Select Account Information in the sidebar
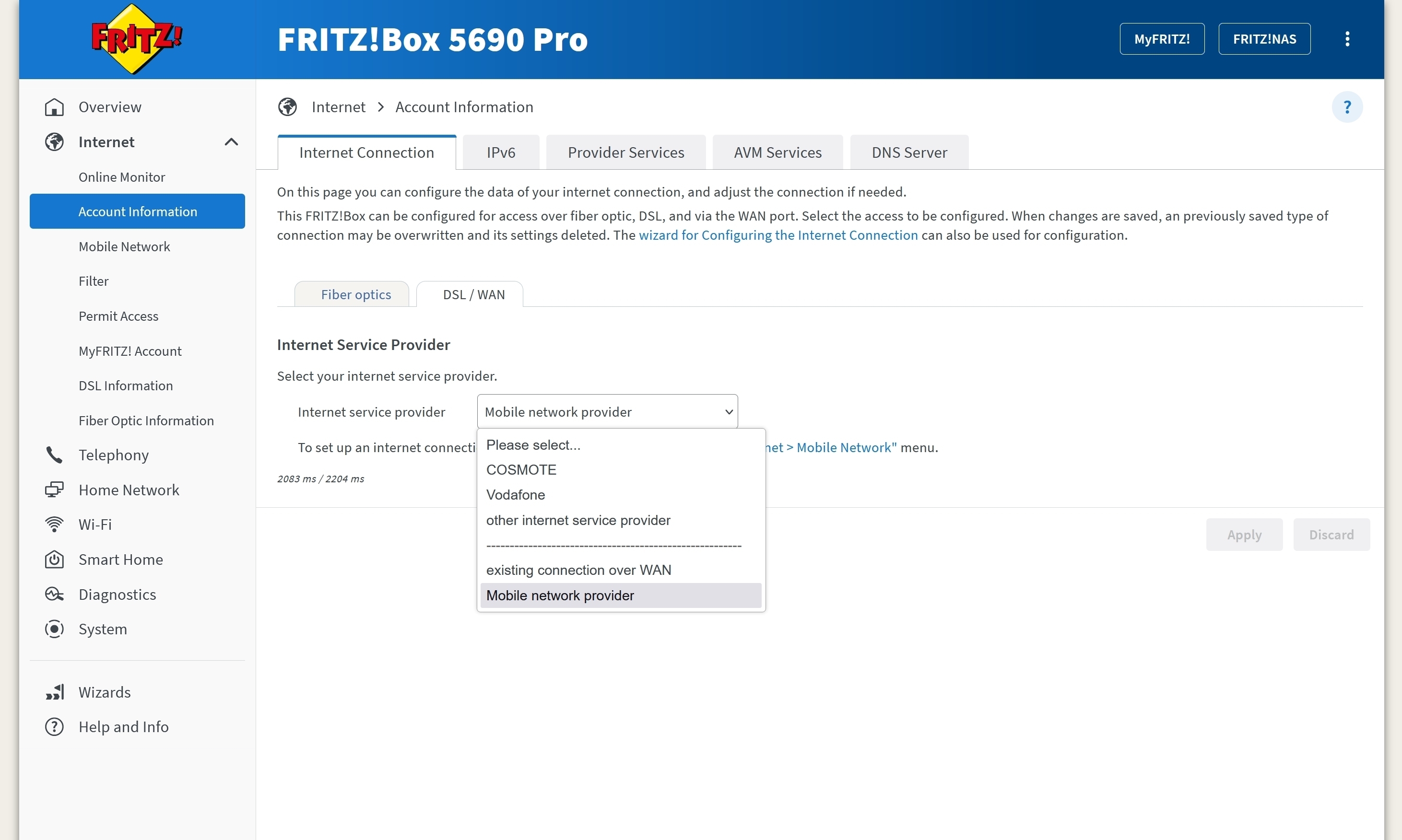The height and width of the screenshot is (840, 1402). (137, 211)
